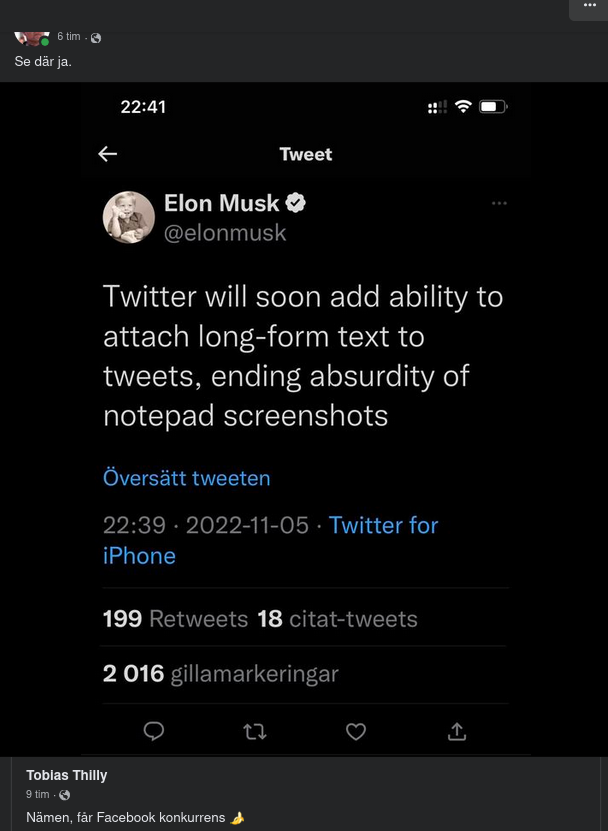
Task: Open Elon Musk's profile picture
Action: point(129,216)
